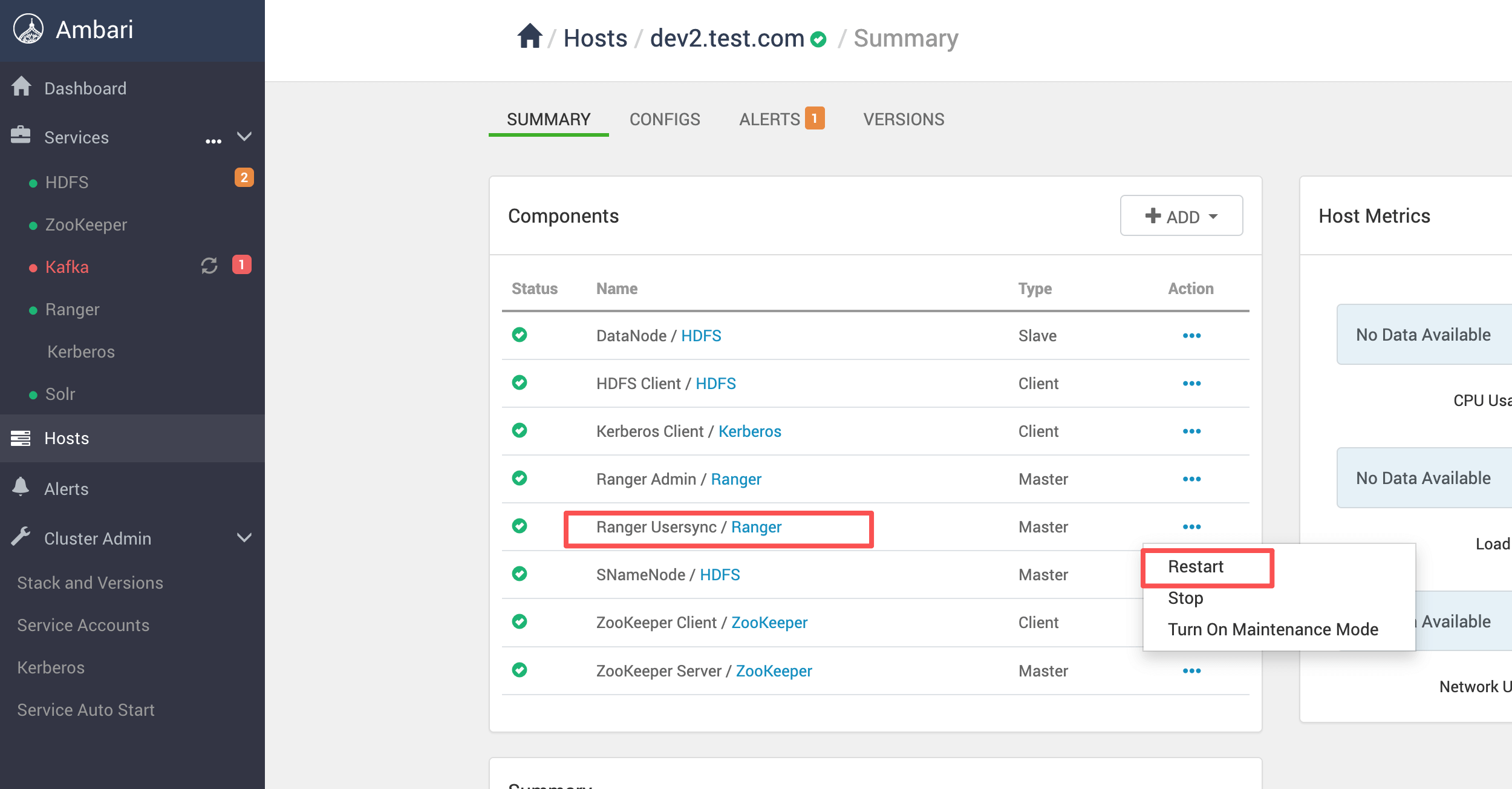The image size is (1512, 789).
Task: Click the home icon in breadcrumb
Action: [x=529, y=37]
